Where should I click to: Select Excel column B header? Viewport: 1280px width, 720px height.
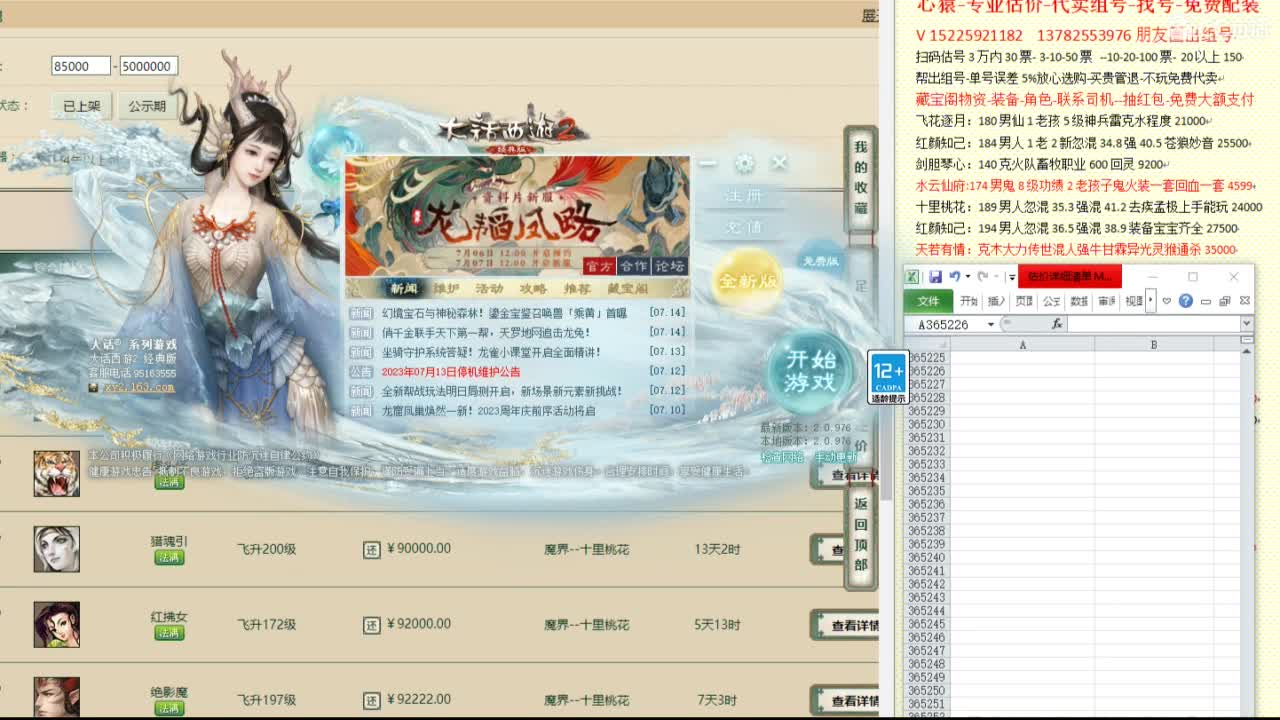[x=1153, y=344]
